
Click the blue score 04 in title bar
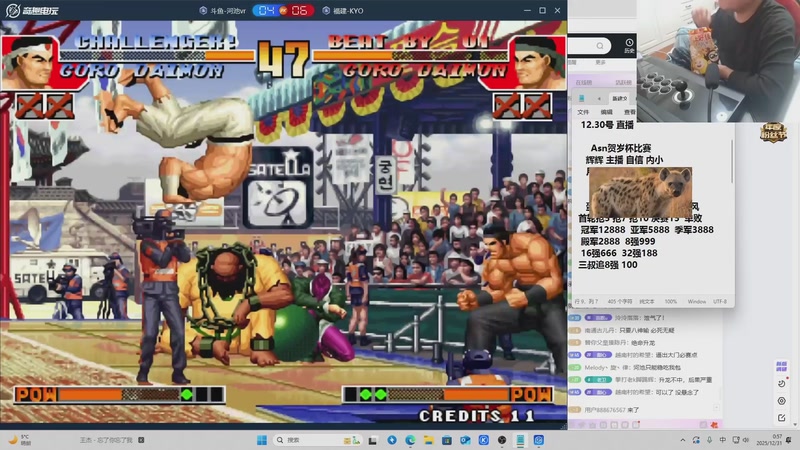point(266,10)
